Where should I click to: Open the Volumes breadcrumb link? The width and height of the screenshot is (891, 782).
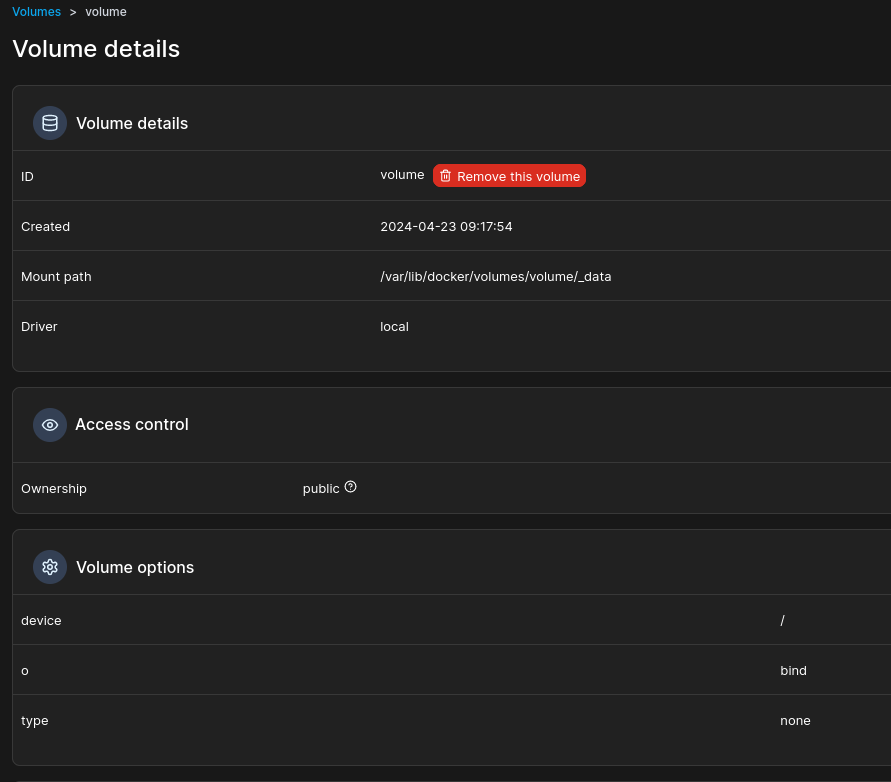tap(36, 12)
